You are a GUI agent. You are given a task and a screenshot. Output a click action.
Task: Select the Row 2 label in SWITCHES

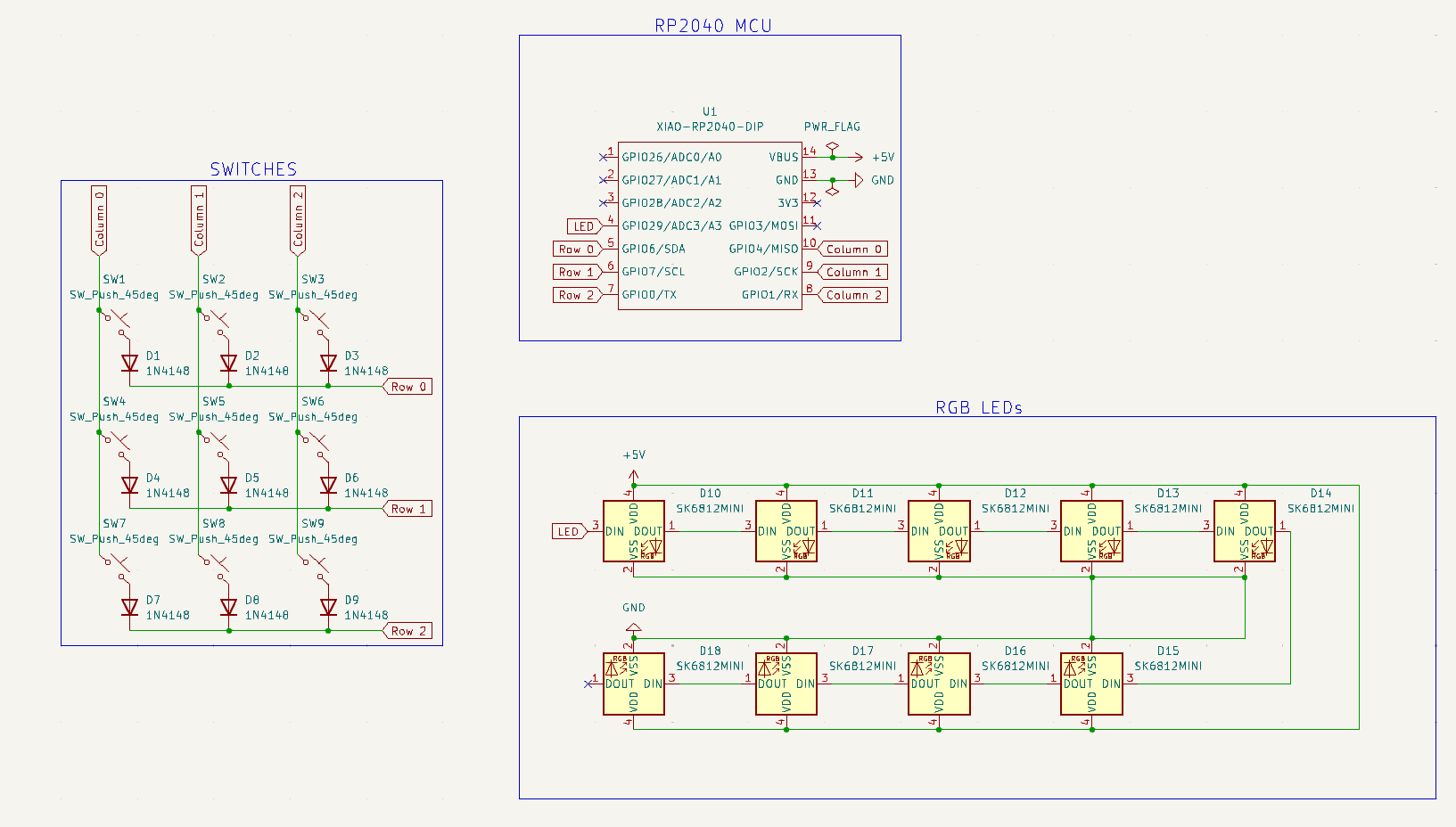point(407,631)
